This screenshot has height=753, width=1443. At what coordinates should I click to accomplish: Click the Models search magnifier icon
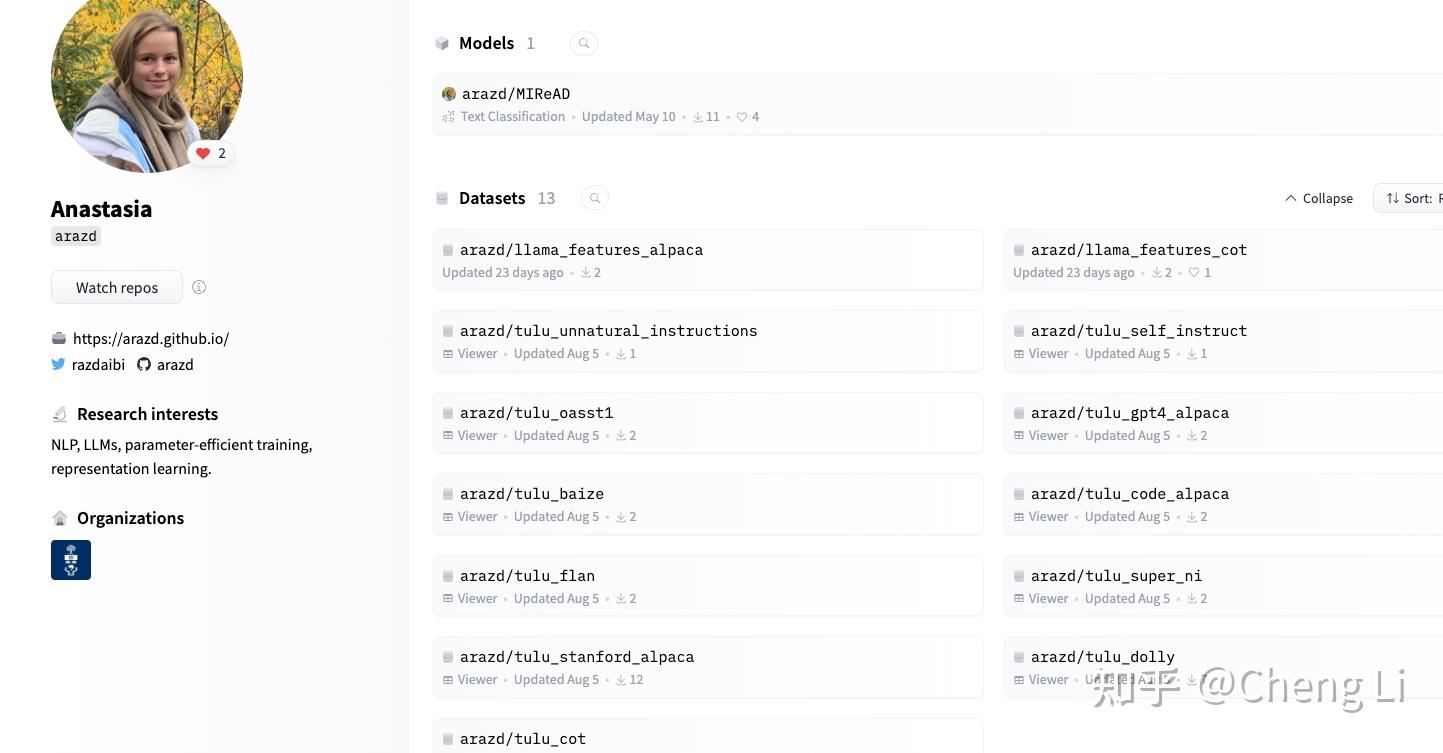(x=584, y=43)
